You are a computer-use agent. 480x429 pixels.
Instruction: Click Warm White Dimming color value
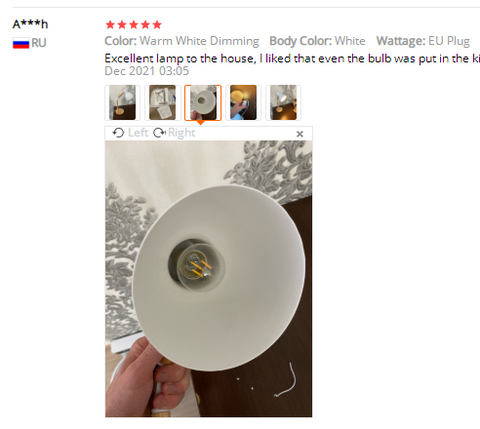tap(199, 41)
